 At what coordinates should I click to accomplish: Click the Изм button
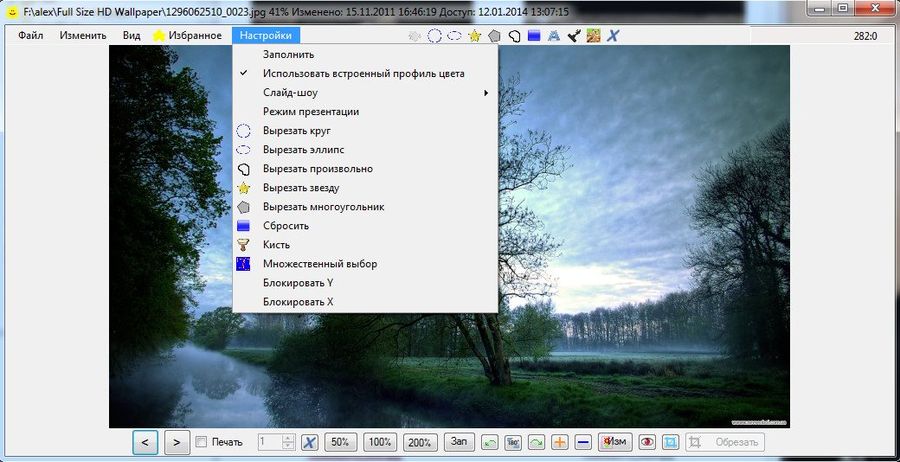pos(615,442)
